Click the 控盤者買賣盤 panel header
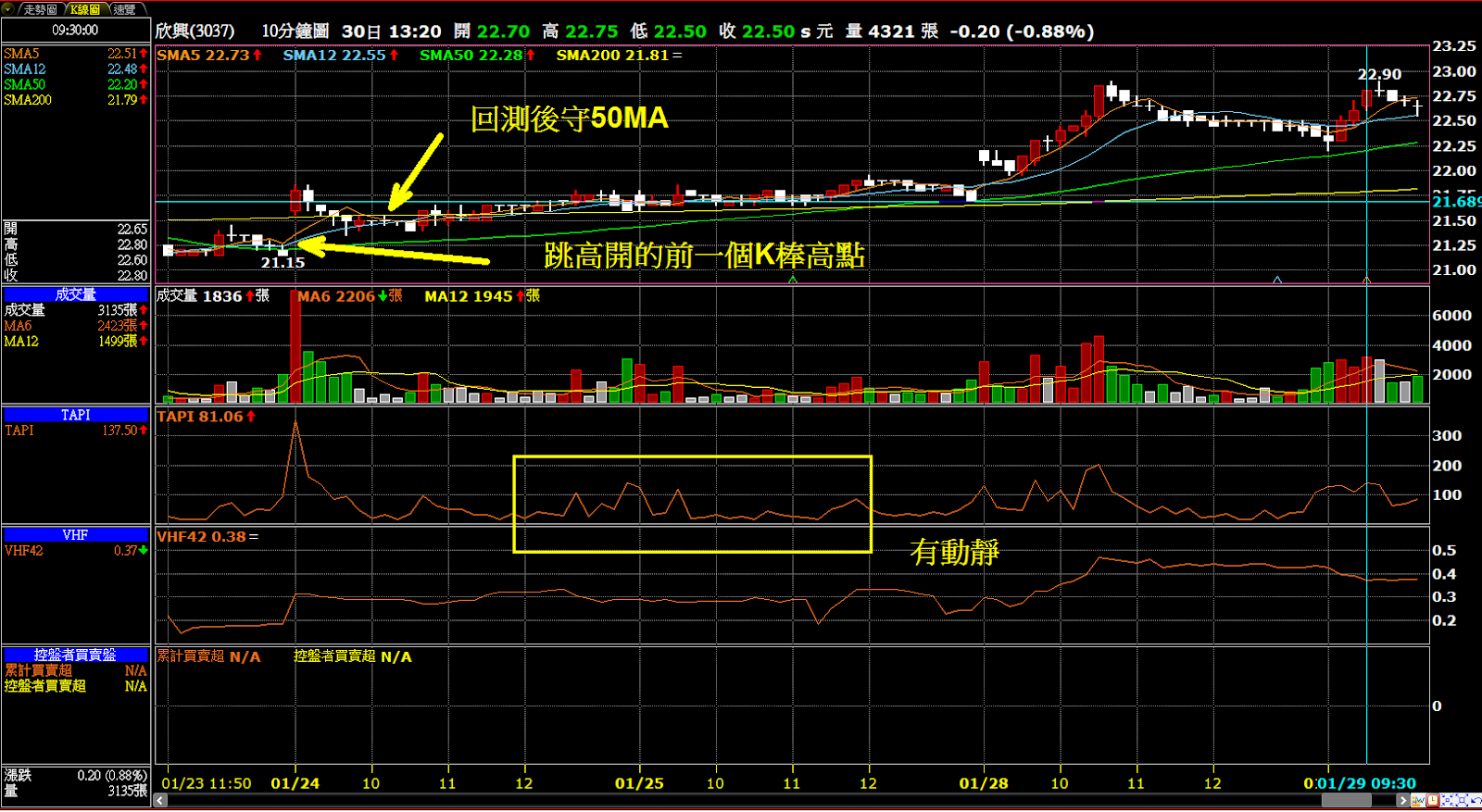Screen dimensions: 1482x812 coord(75,655)
